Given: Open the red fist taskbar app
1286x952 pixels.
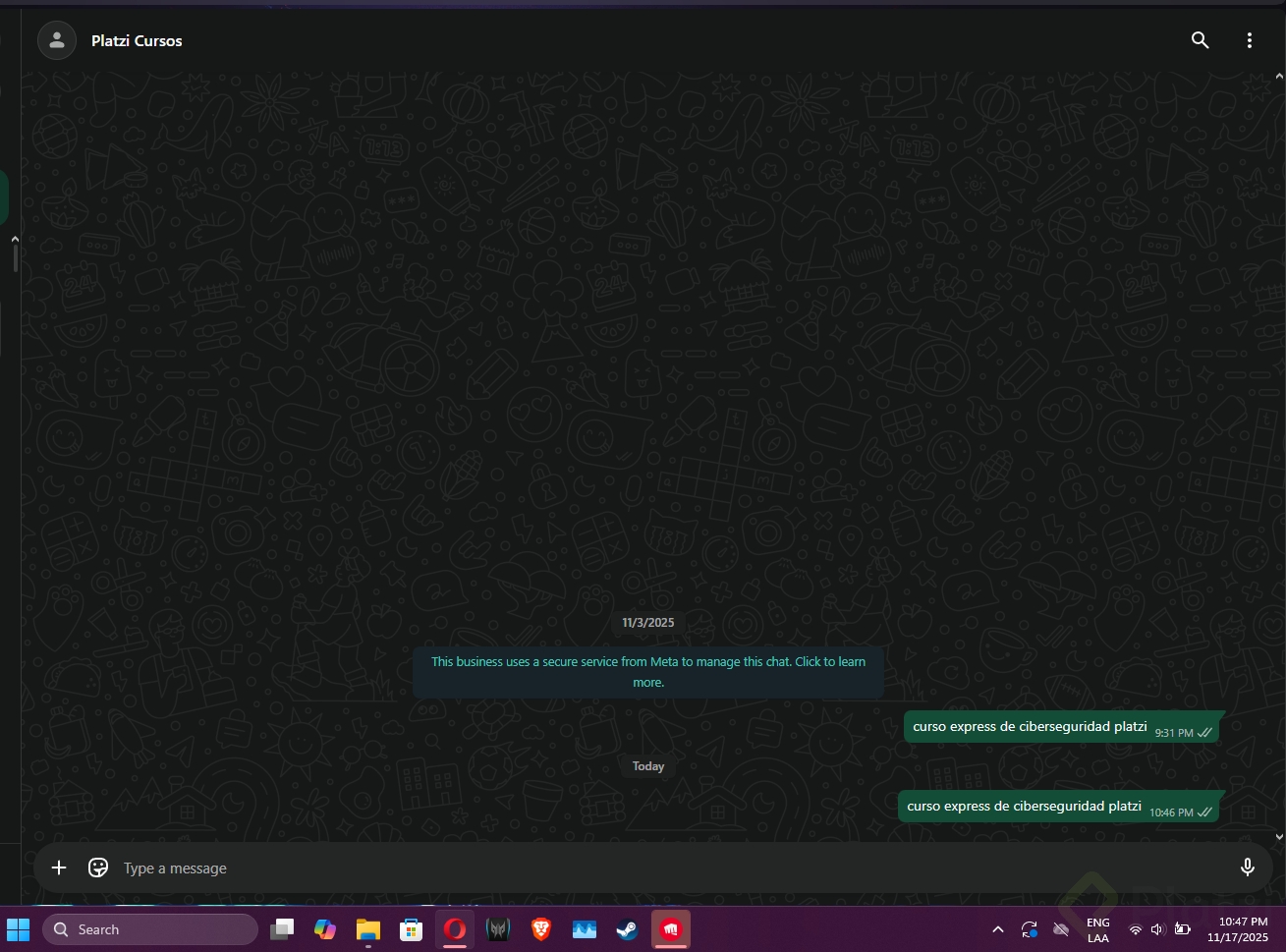Looking at the screenshot, I should click(671, 929).
